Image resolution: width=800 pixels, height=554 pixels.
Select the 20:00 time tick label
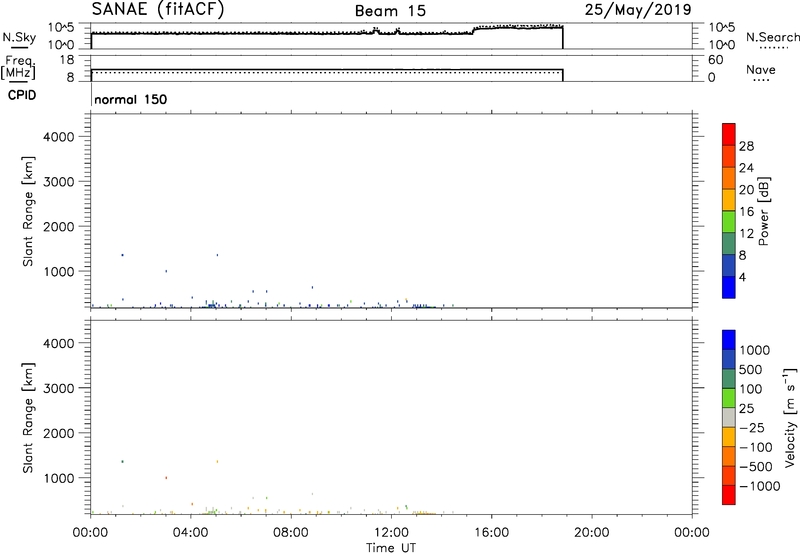pos(592,533)
